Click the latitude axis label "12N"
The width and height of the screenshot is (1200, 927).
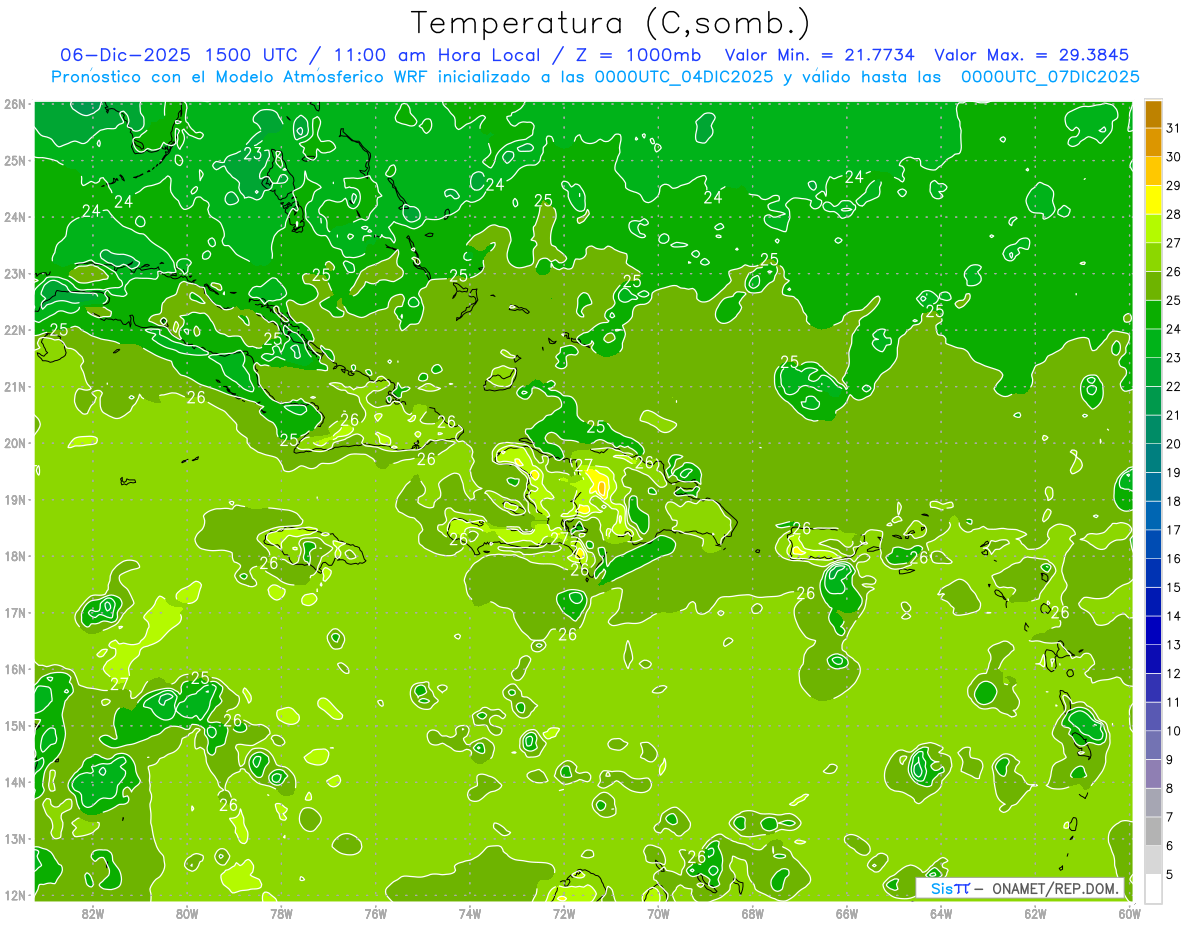pos(15,895)
